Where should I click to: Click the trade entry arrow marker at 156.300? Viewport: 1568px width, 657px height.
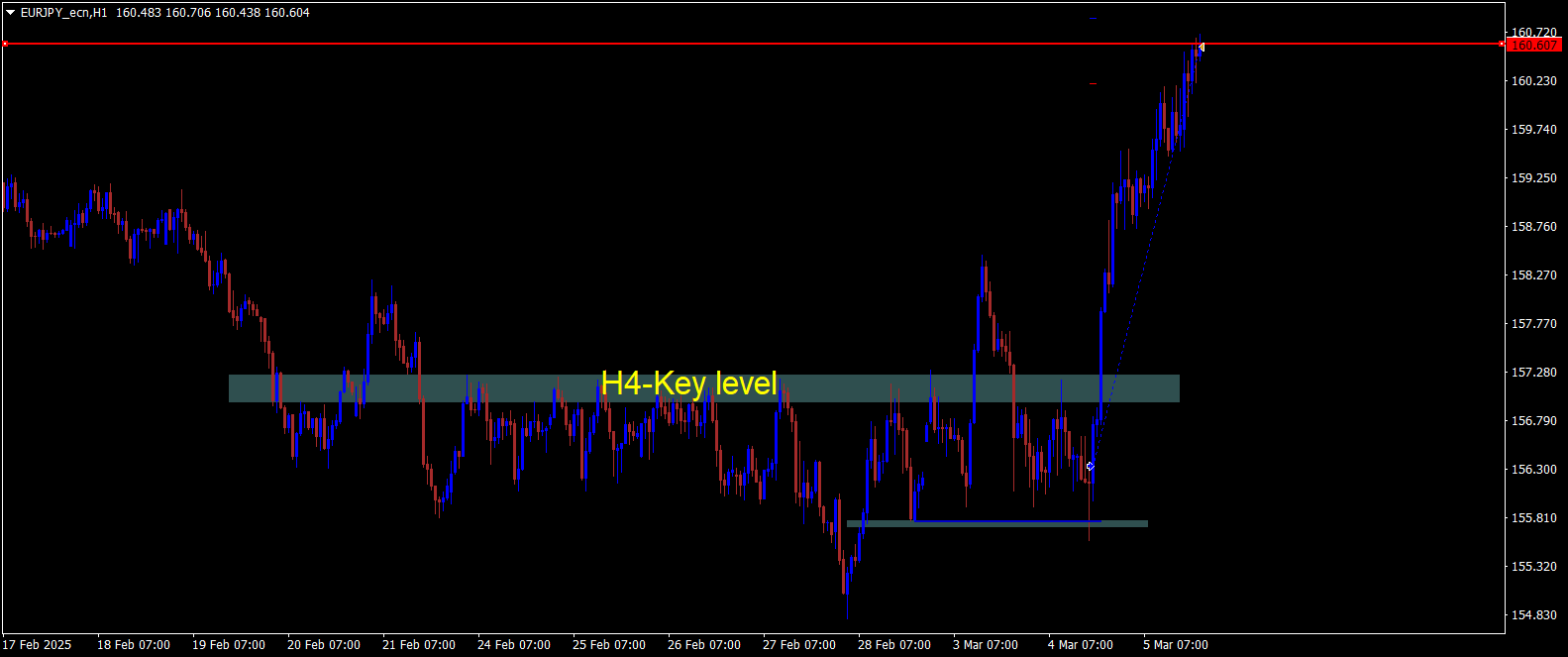pyautogui.click(x=1091, y=466)
